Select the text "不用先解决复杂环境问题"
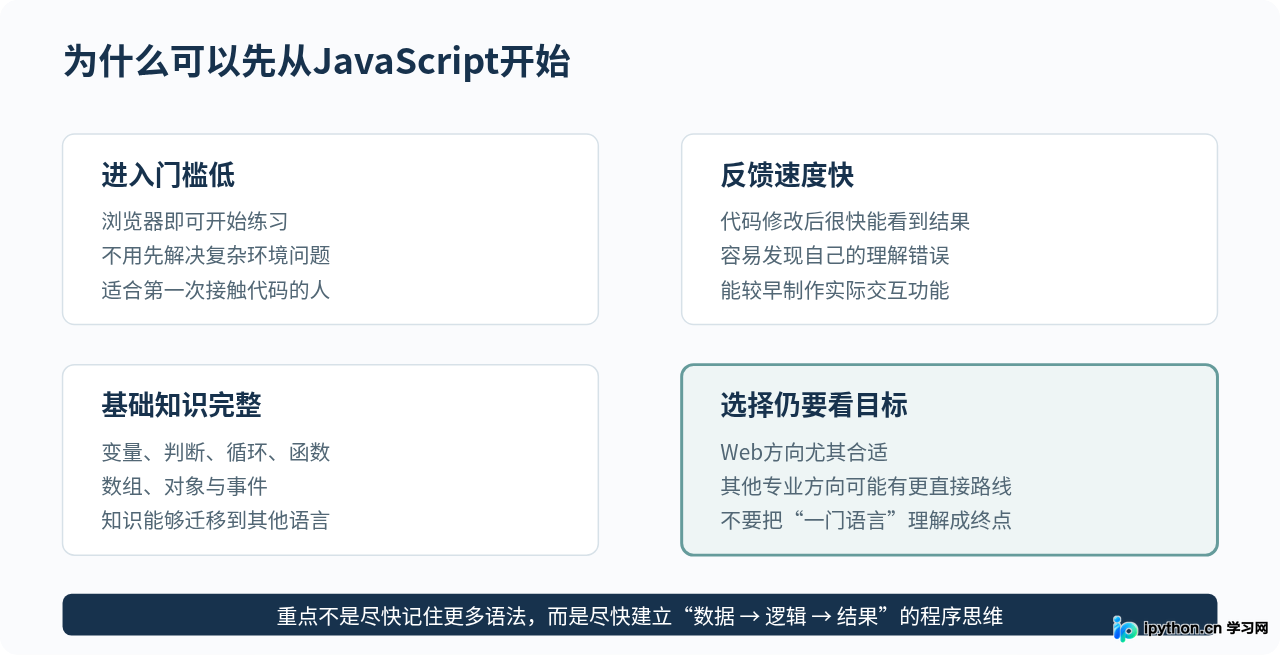The height and width of the screenshot is (655, 1280). 216,256
